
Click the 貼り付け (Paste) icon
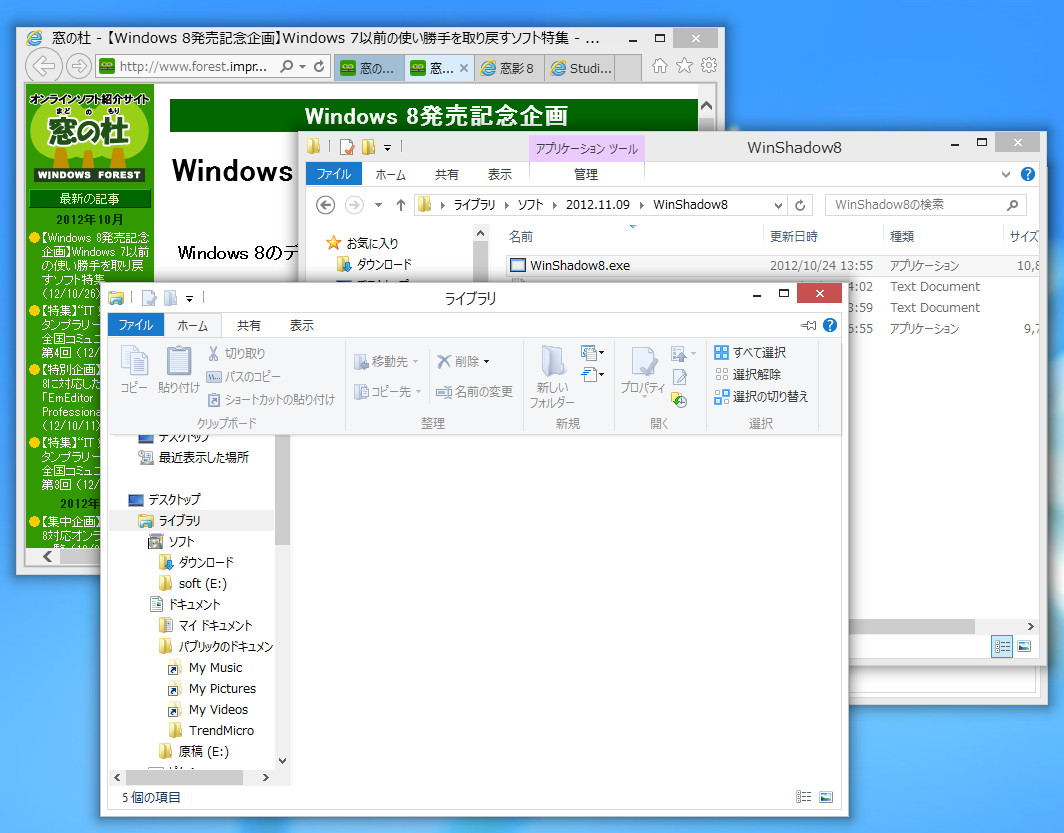click(178, 367)
